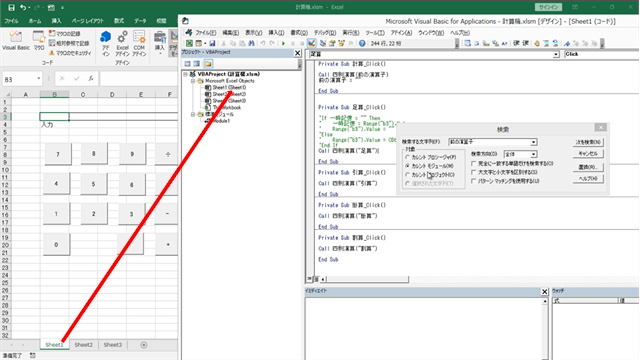
Task: Open dropdown arrow beside insert-userform icon
Action: click(x=205, y=43)
